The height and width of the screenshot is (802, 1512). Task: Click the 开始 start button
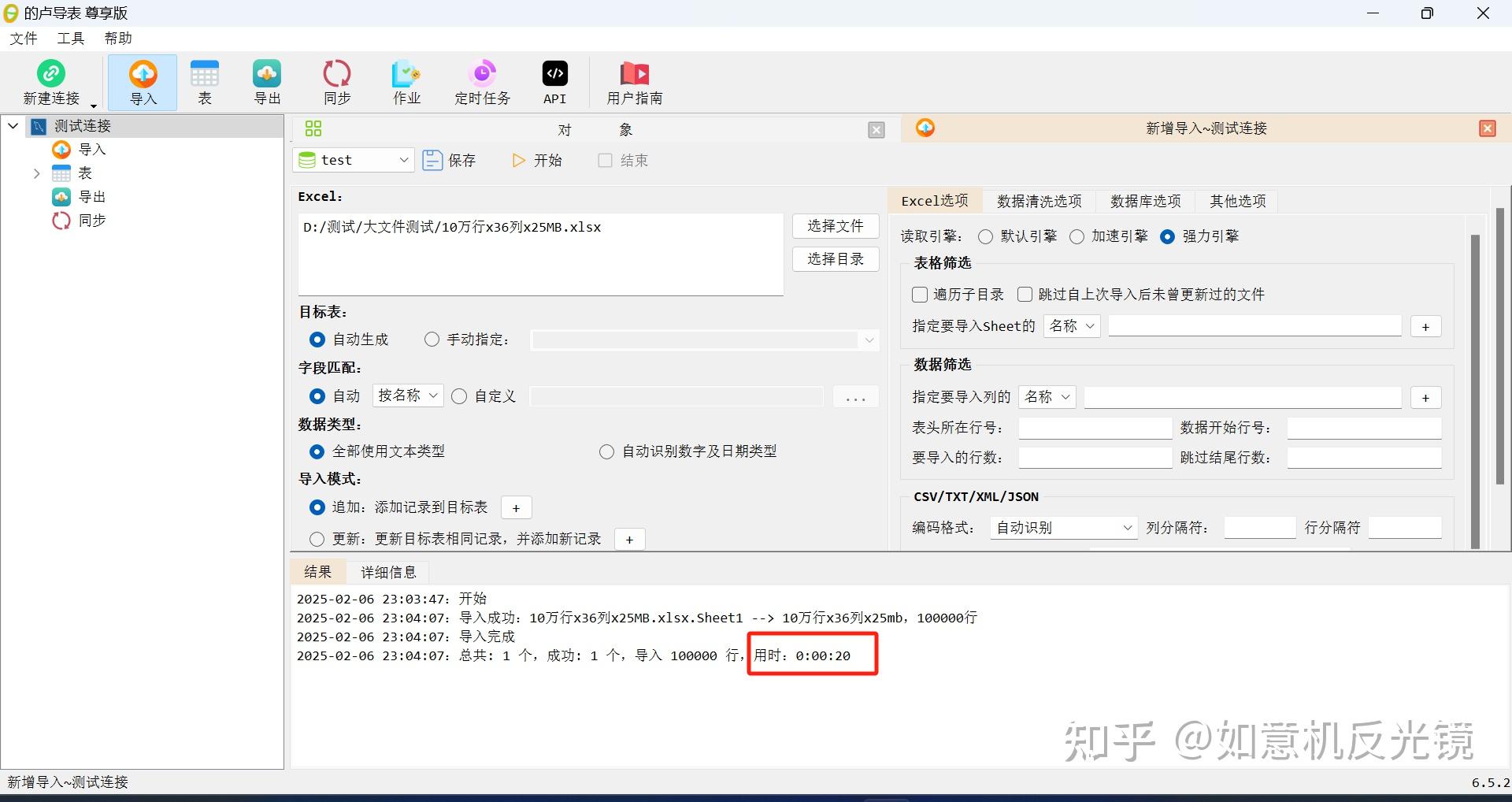pyautogui.click(x=537, y=160)
